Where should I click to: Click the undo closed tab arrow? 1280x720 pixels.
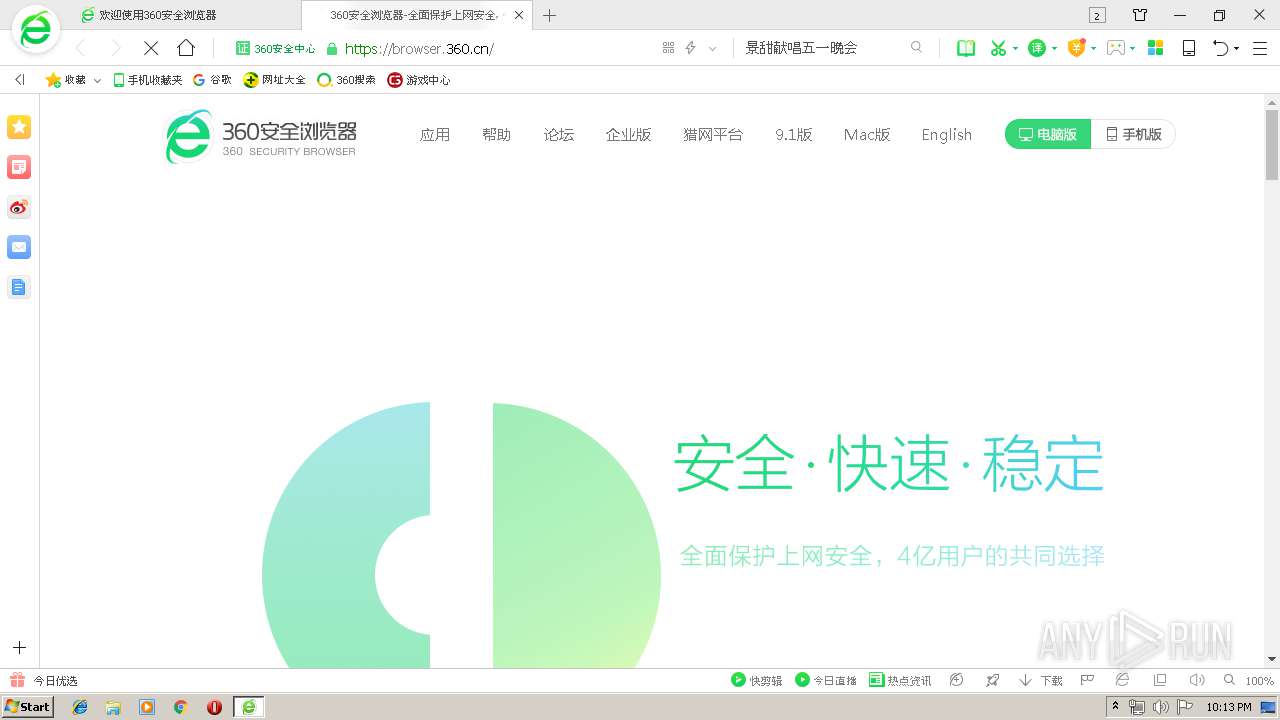tap(1220, 48)
